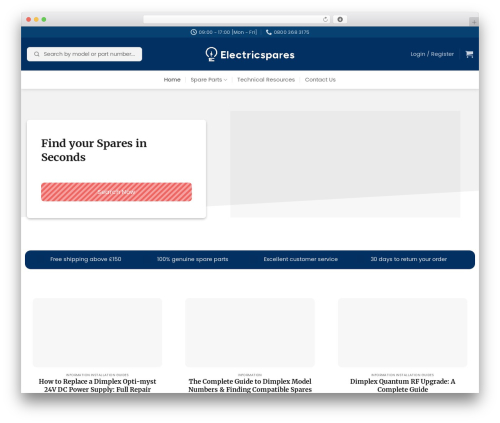Open Dimplex Quantum RF Upgrade guide
This screenshot has height=423, width=500.
[403, 385]
